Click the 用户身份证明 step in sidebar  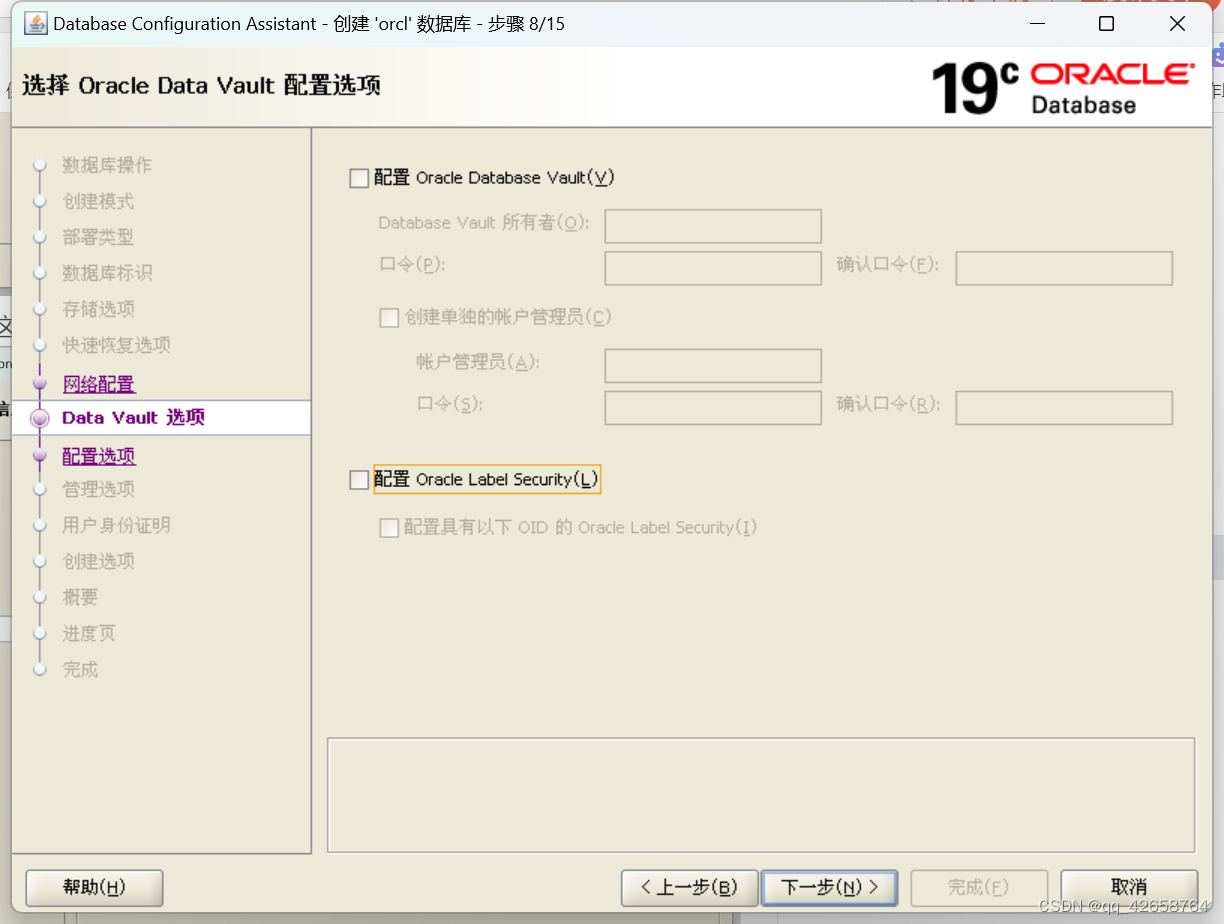(x=116, y=525)
